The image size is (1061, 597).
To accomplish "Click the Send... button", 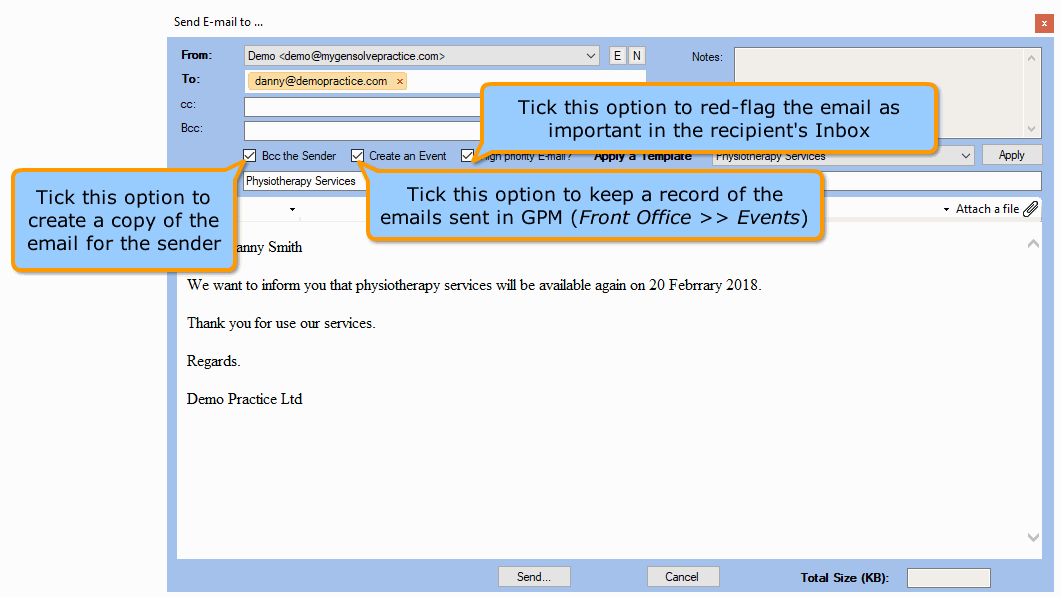I will (x=534, y=577).
